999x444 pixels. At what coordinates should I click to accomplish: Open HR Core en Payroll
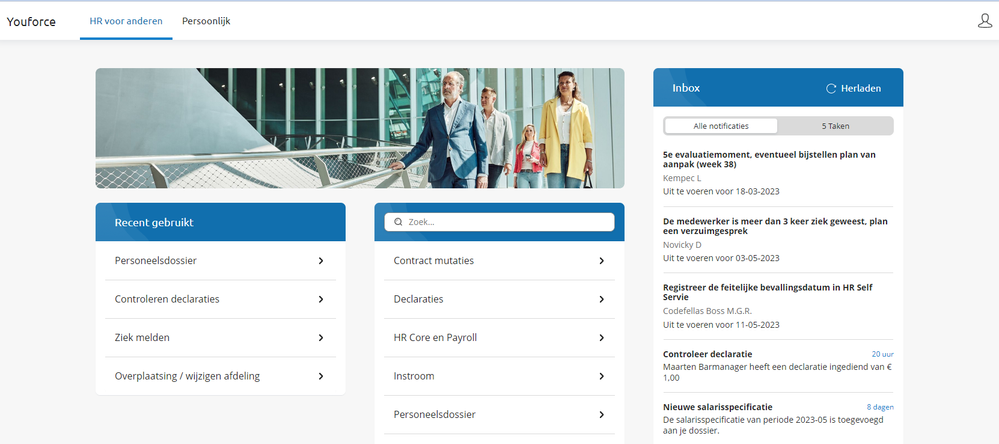[x=500, y=338]
